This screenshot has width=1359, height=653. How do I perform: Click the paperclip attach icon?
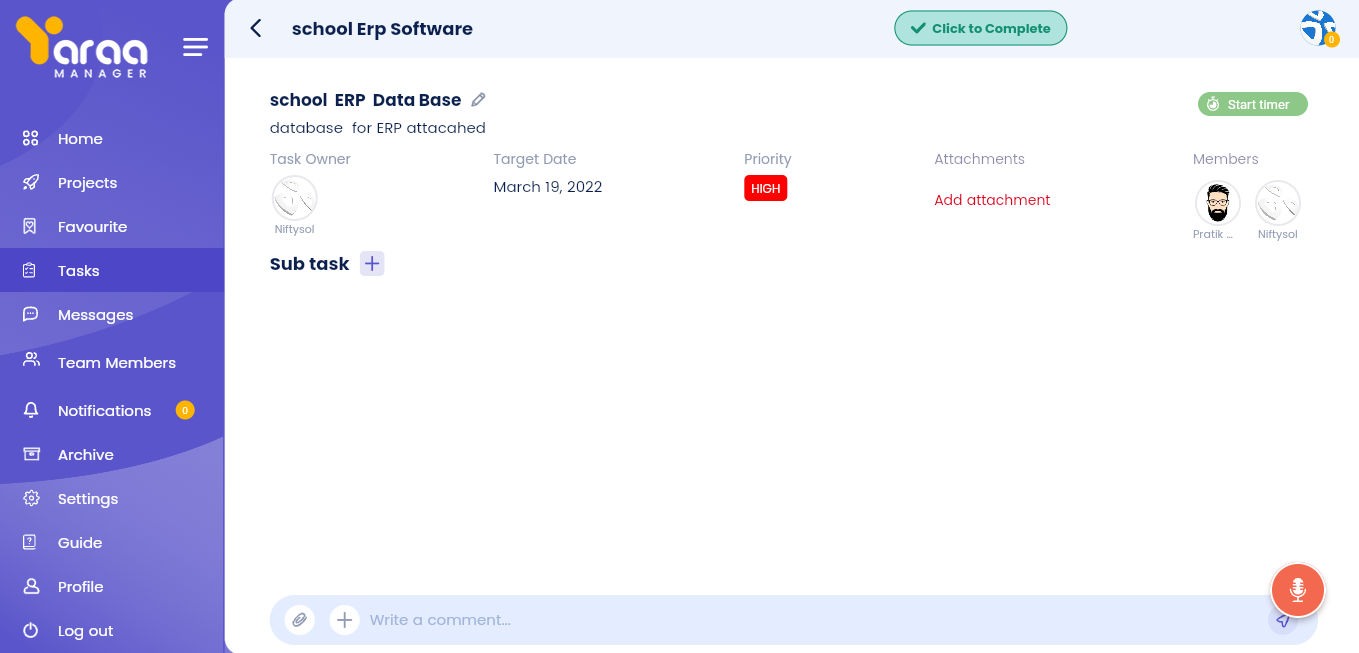tap(299, 620)
